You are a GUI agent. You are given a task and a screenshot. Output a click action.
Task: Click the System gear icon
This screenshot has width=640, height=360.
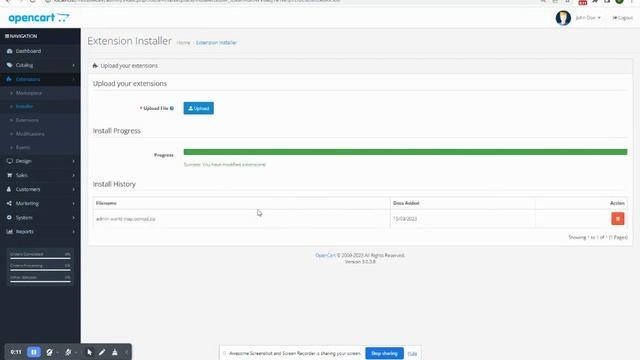(9, 218)
